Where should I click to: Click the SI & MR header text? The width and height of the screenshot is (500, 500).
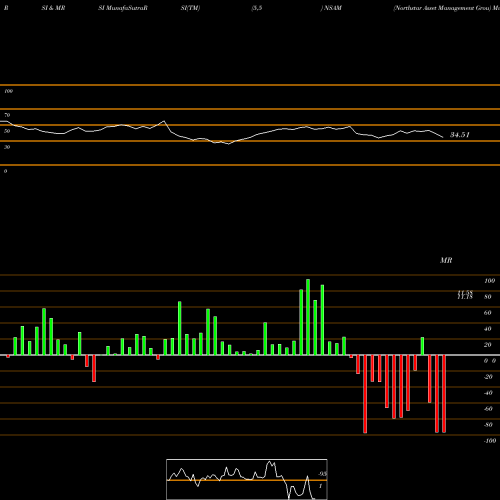point(53,8)
